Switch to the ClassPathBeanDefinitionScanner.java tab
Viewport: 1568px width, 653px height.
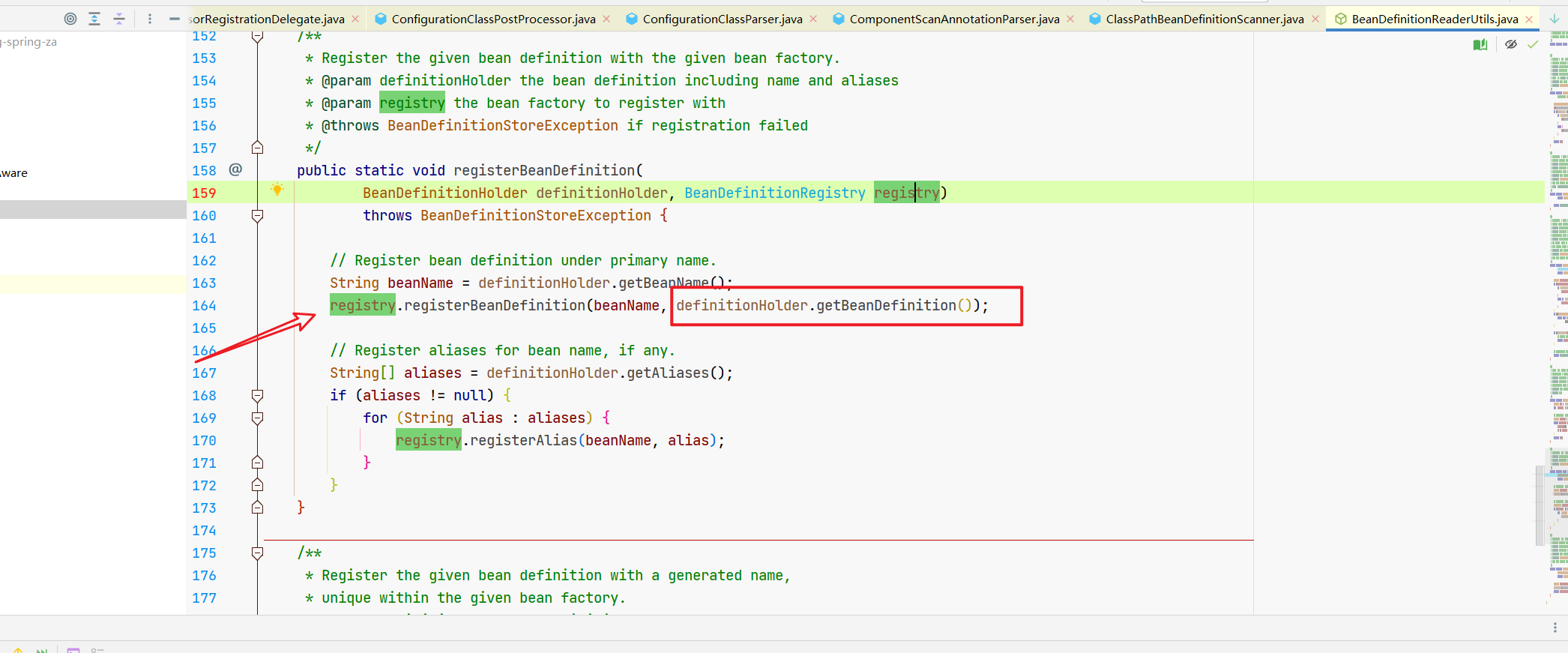click(1204, 19)
